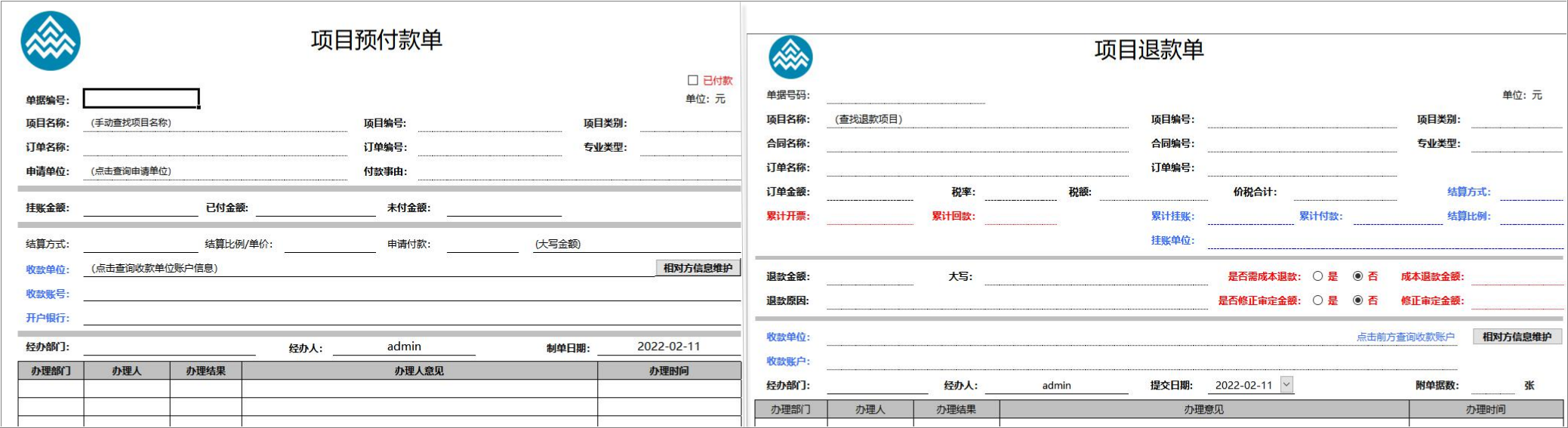1568x428 pixels.
Task: Click the 大写金额 field
Action: [x=636, y=244]
